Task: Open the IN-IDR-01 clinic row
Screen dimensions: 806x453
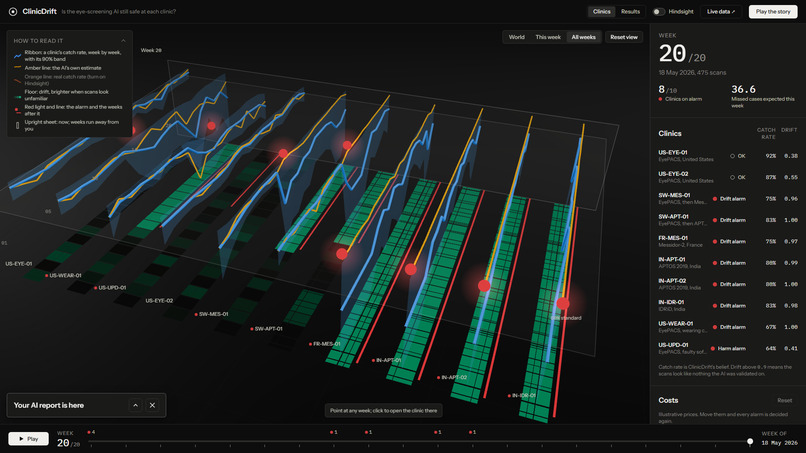Action: coord(727,305)
